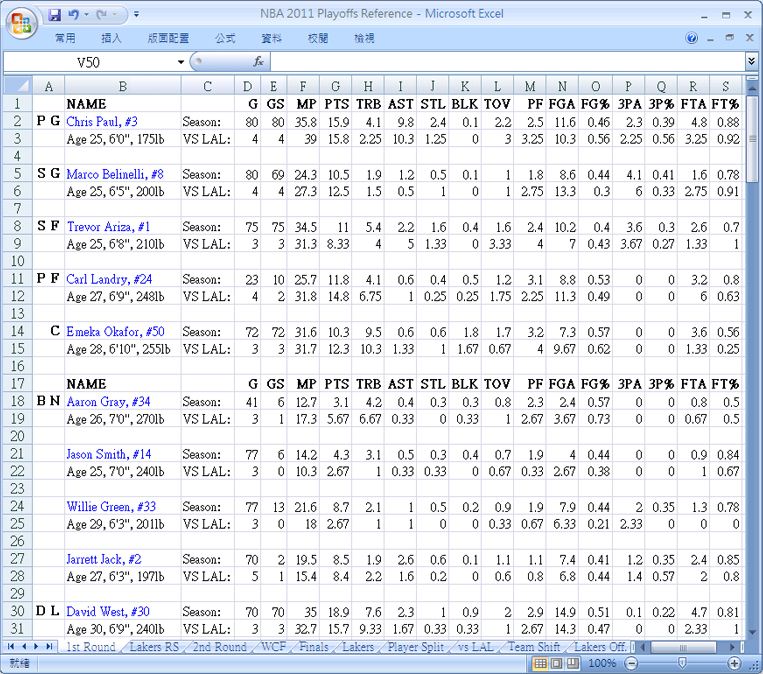Screen dimensions: 763x674
Task: Open the Emeka Okafor, #50 link
Action: pyautogui.click(x=115, y=331)
